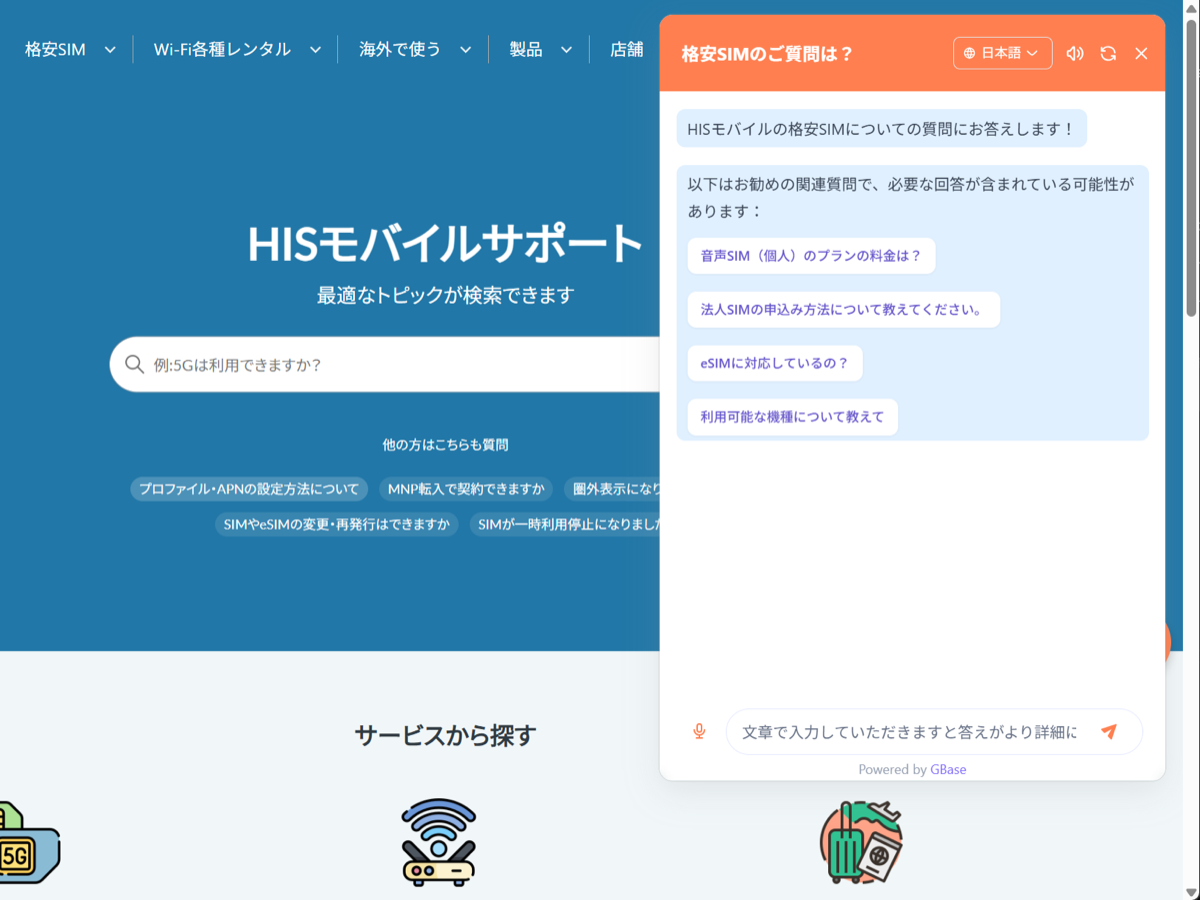This screenshot has height=900, width=1200.
Task: Open topic 圏外表示になり
Action: point(612,489)
